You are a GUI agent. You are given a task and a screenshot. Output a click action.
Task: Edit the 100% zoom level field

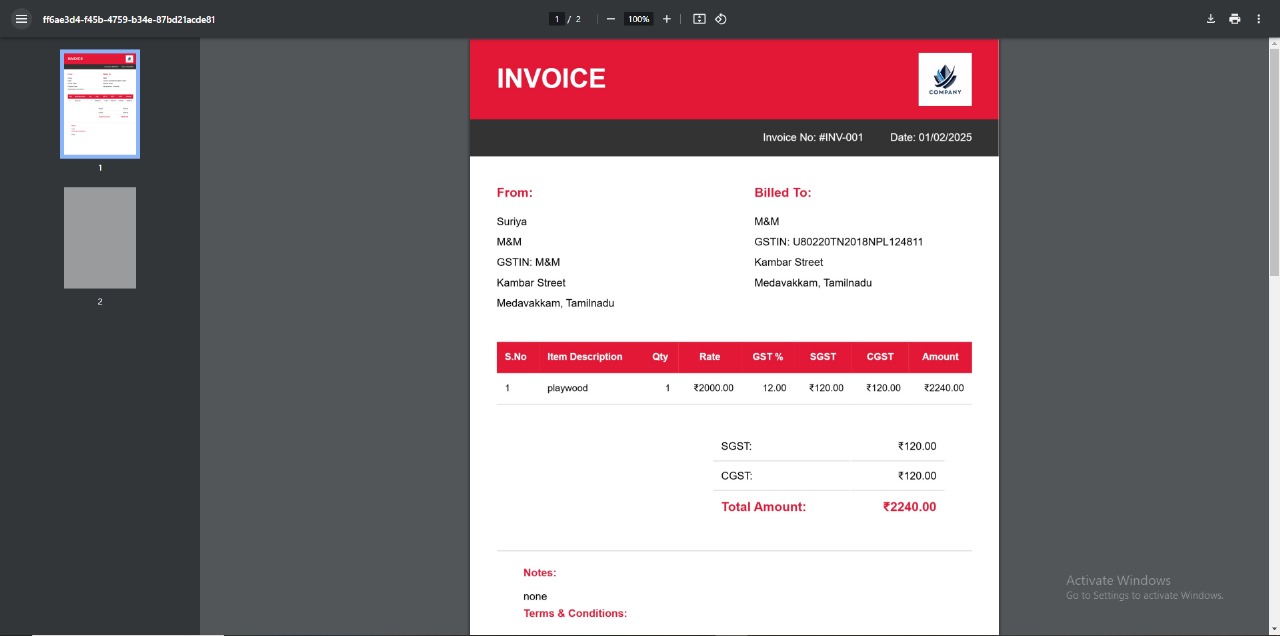638,19
